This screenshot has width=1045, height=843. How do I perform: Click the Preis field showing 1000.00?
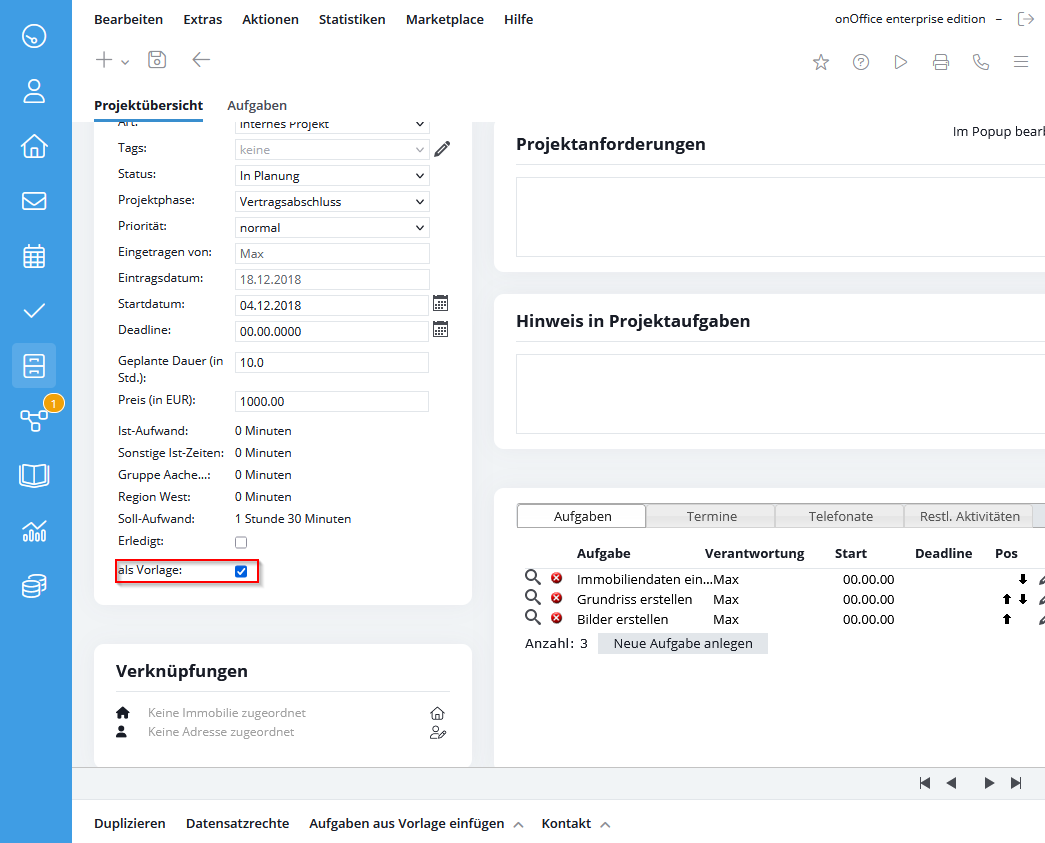click(x=332, y=402)
